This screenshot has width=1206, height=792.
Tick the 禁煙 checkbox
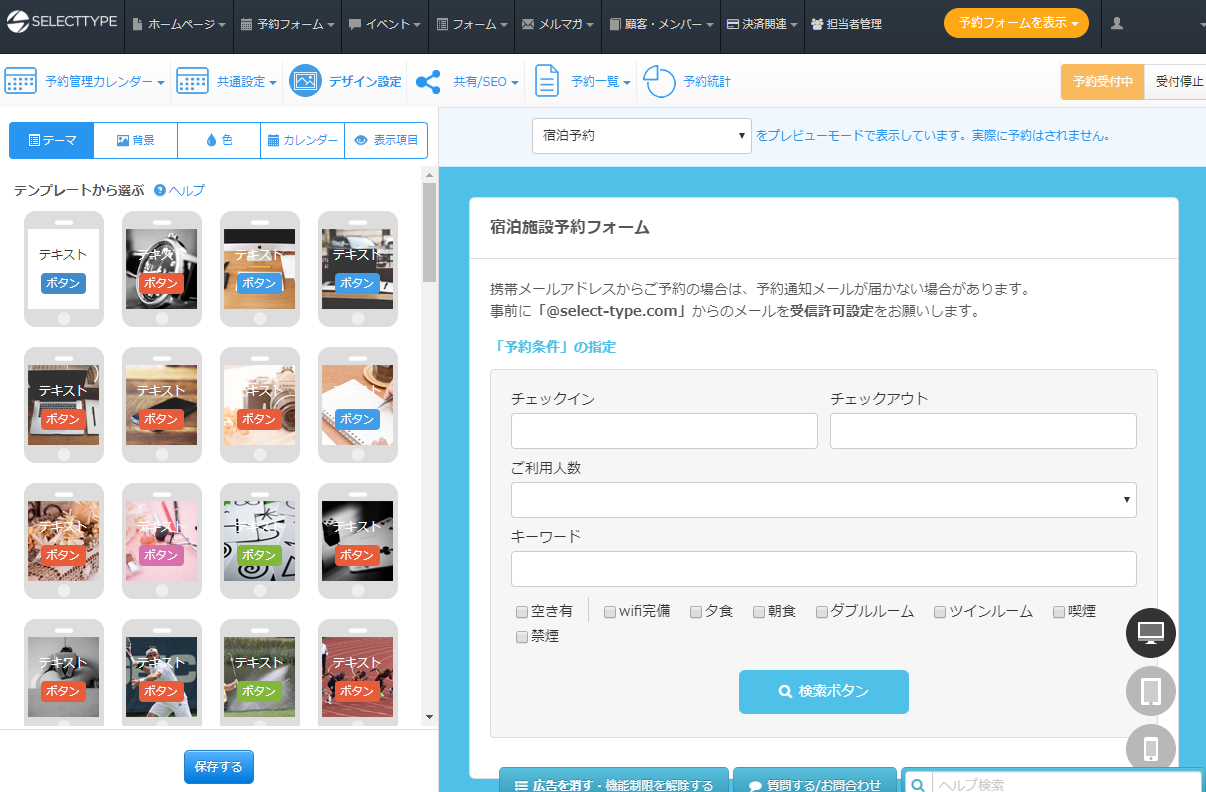pos(522,637)
